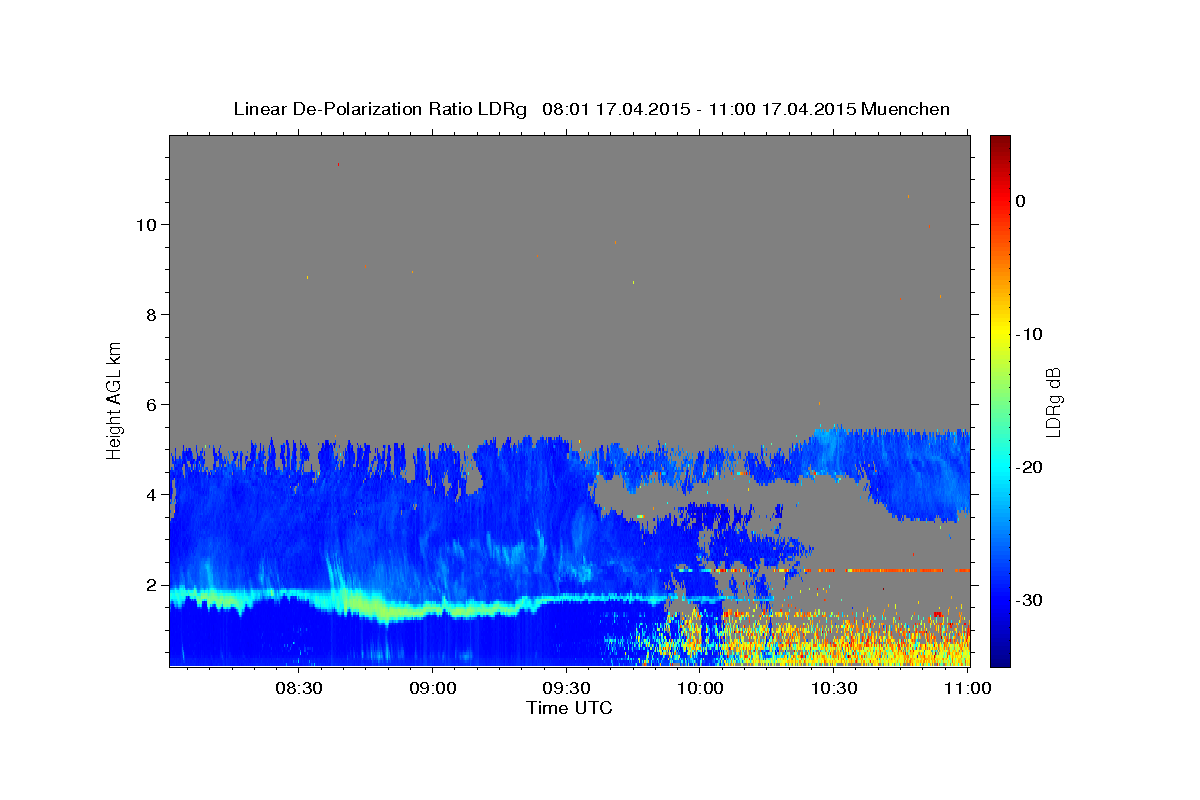Screen dimensions: 1200x800
Task: Click the location label "Muenchen" in the title
Action: [906, 109]
